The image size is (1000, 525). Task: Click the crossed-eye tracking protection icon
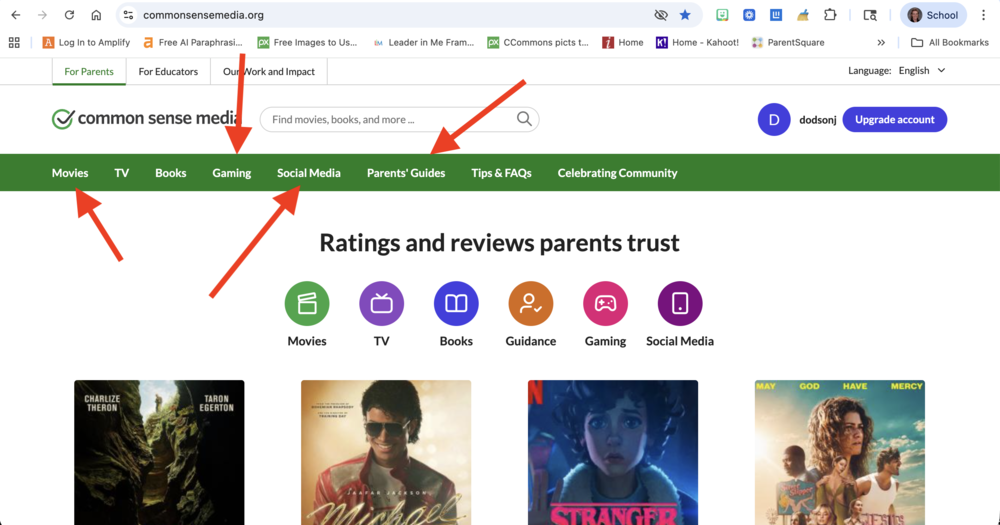[x=661, y=15]
